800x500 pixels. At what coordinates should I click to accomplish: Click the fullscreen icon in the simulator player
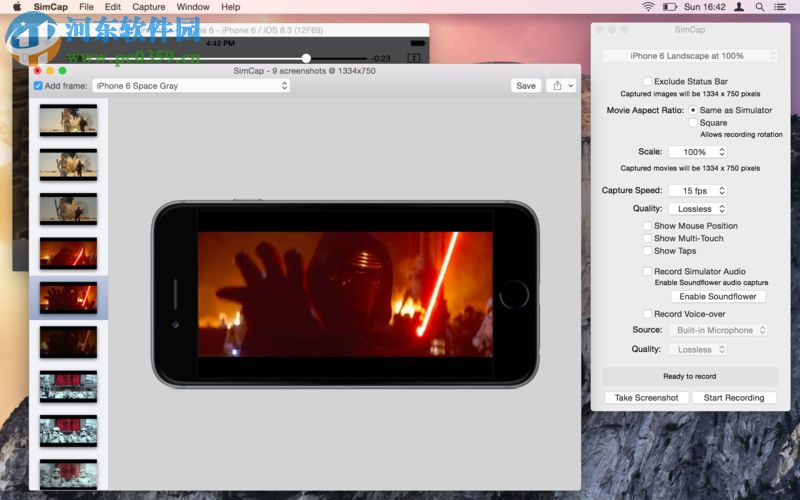414,58
